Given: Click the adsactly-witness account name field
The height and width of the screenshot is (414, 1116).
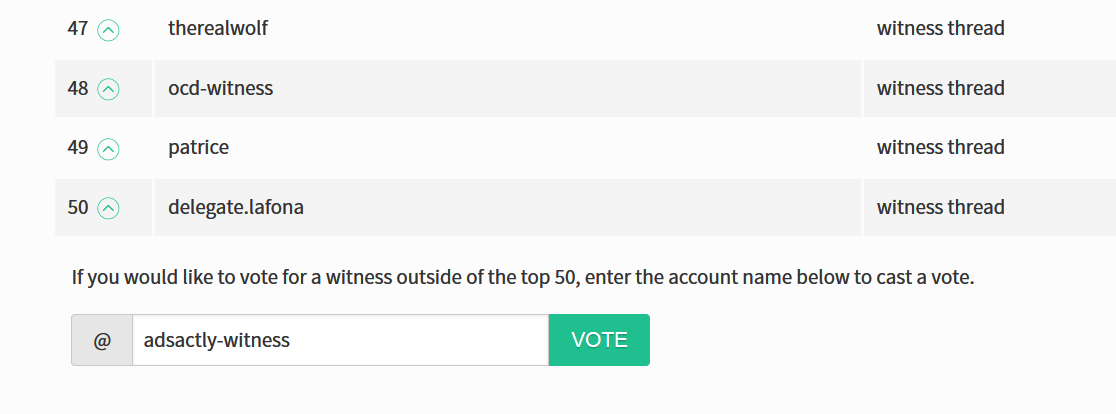Looking at the screenshot, I should (340, 340).
